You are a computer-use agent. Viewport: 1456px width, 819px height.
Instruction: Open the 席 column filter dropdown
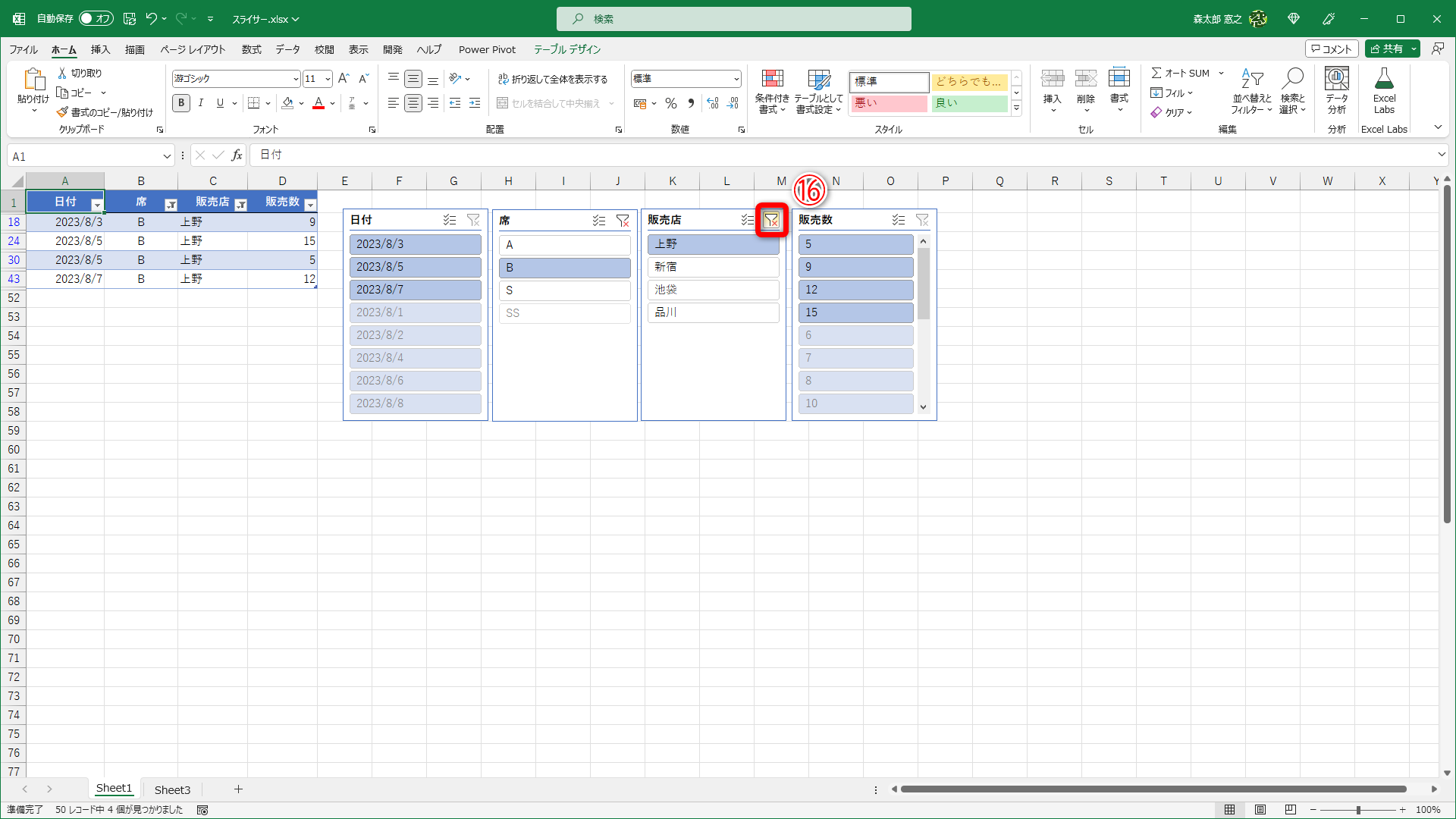[x=171, y=205]
